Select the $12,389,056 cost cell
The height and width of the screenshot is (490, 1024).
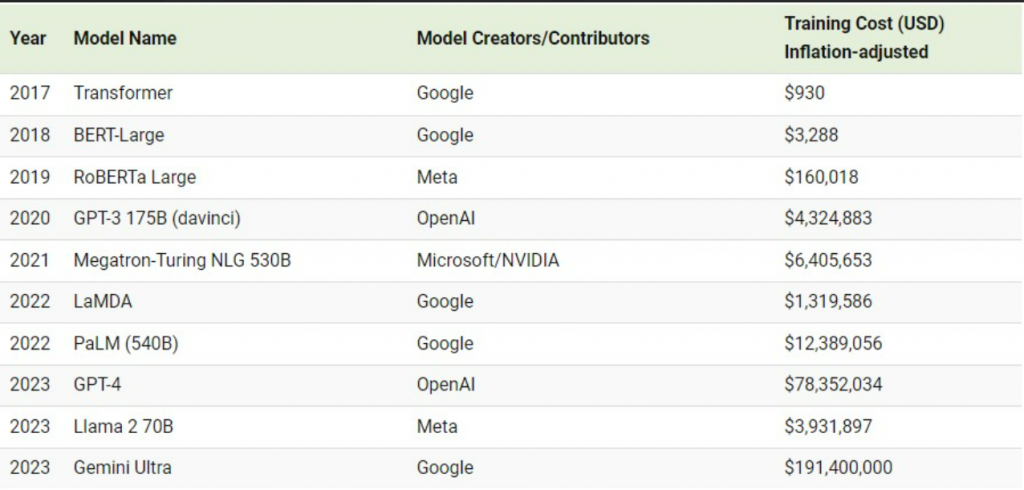(833, 344)
